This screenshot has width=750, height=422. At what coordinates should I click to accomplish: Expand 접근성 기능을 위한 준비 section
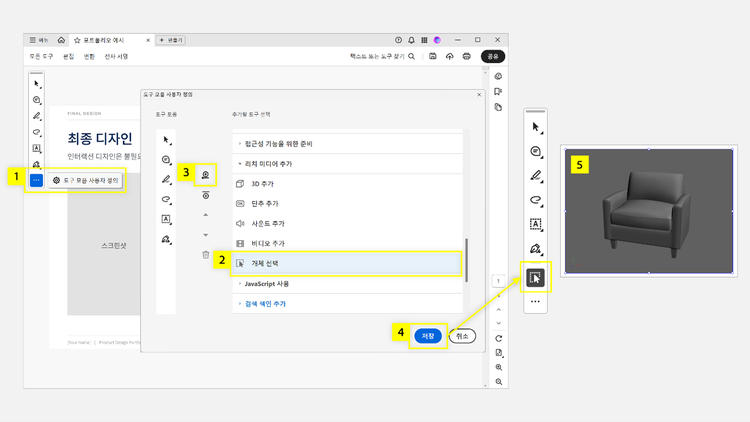pyautogui.click(x=348, y=144)
